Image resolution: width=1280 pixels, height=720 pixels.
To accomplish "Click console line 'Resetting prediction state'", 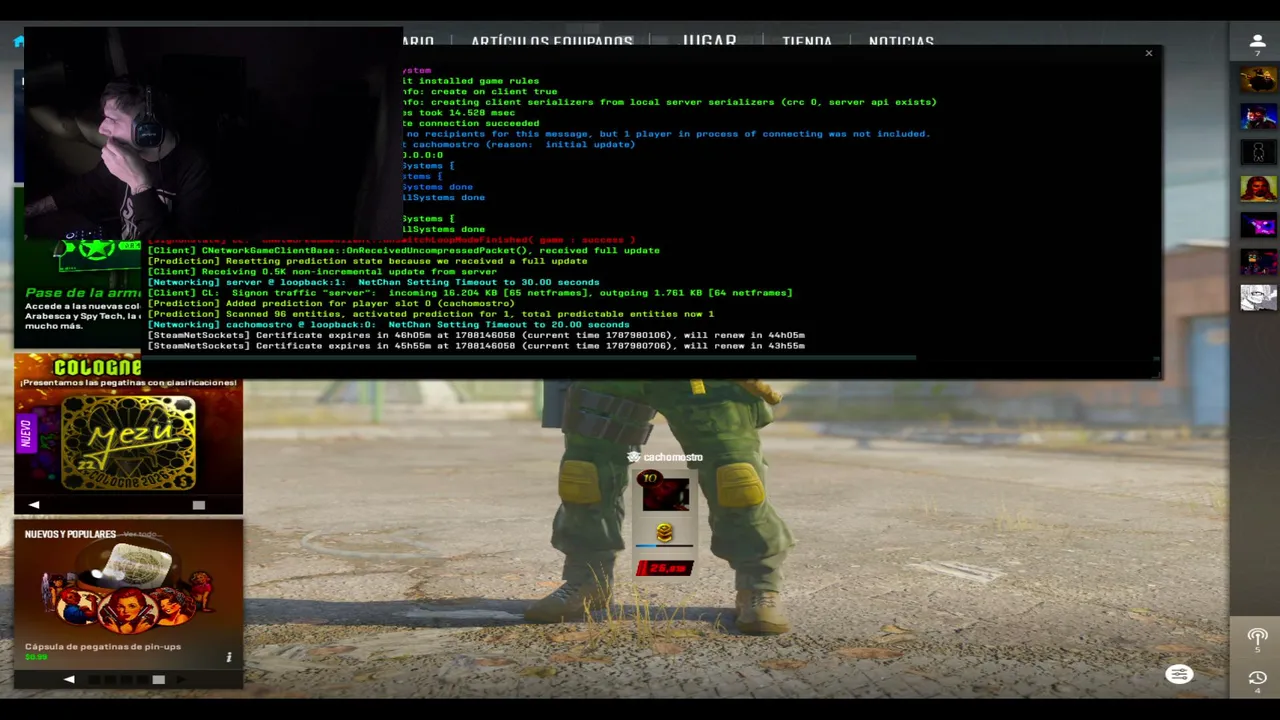I will 368,261.
